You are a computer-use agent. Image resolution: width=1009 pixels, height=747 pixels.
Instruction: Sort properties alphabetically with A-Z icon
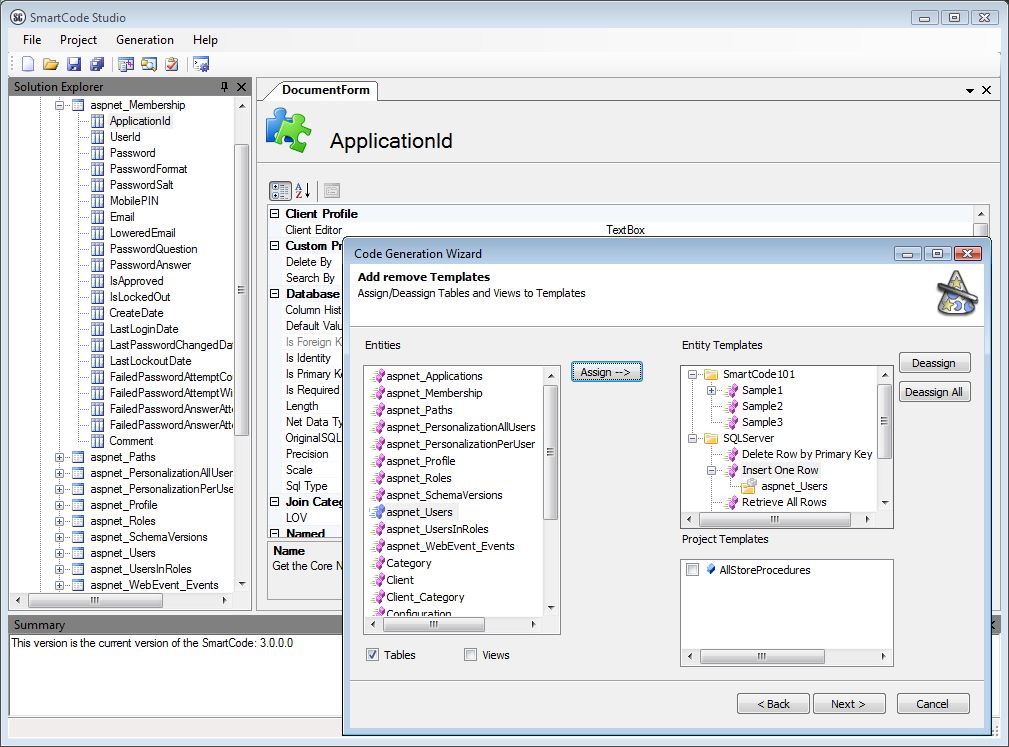[302, 190]
